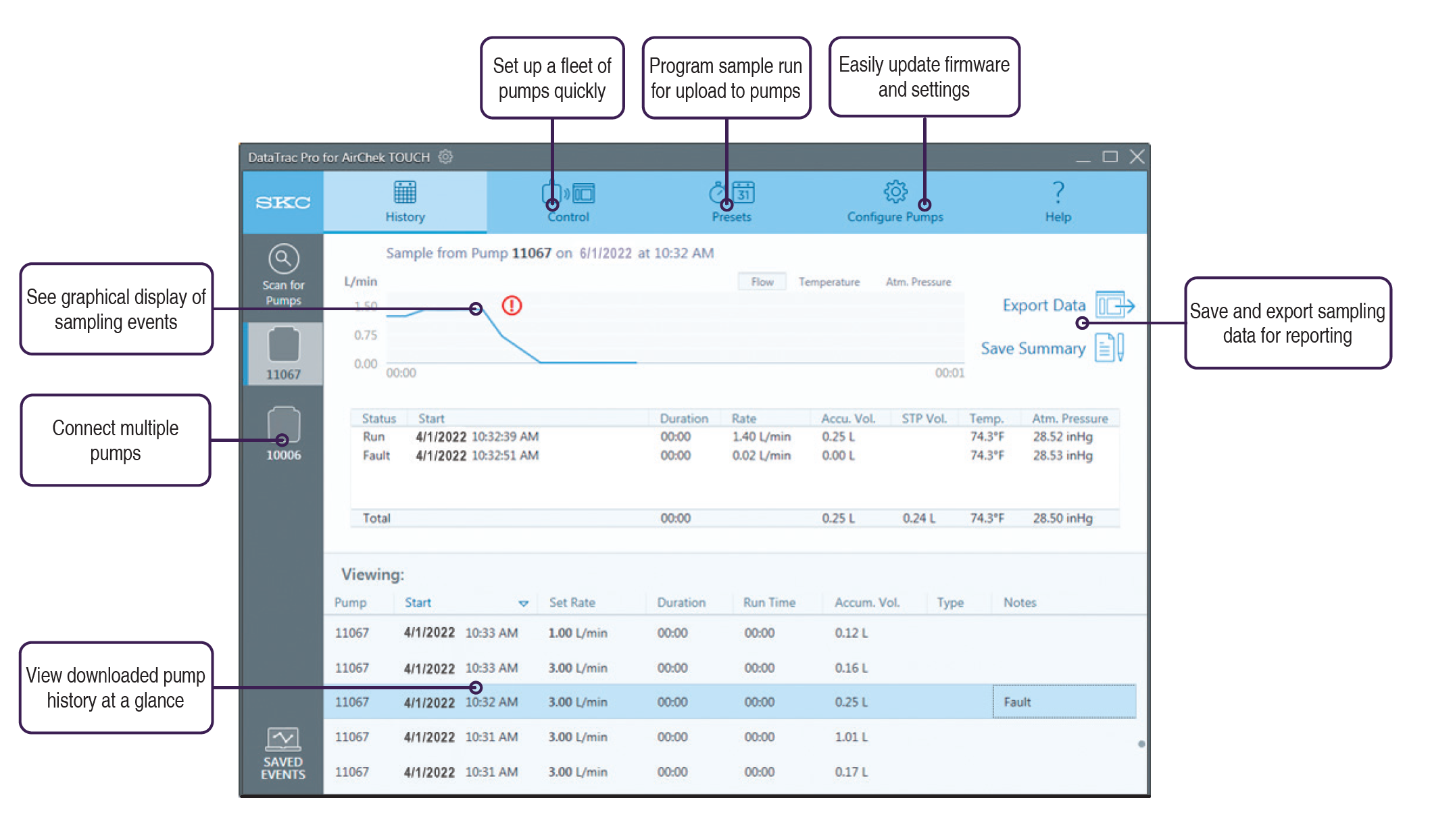Show the Temperature graph
Viewport: 1430px width, 840px height.
point(829,282)
